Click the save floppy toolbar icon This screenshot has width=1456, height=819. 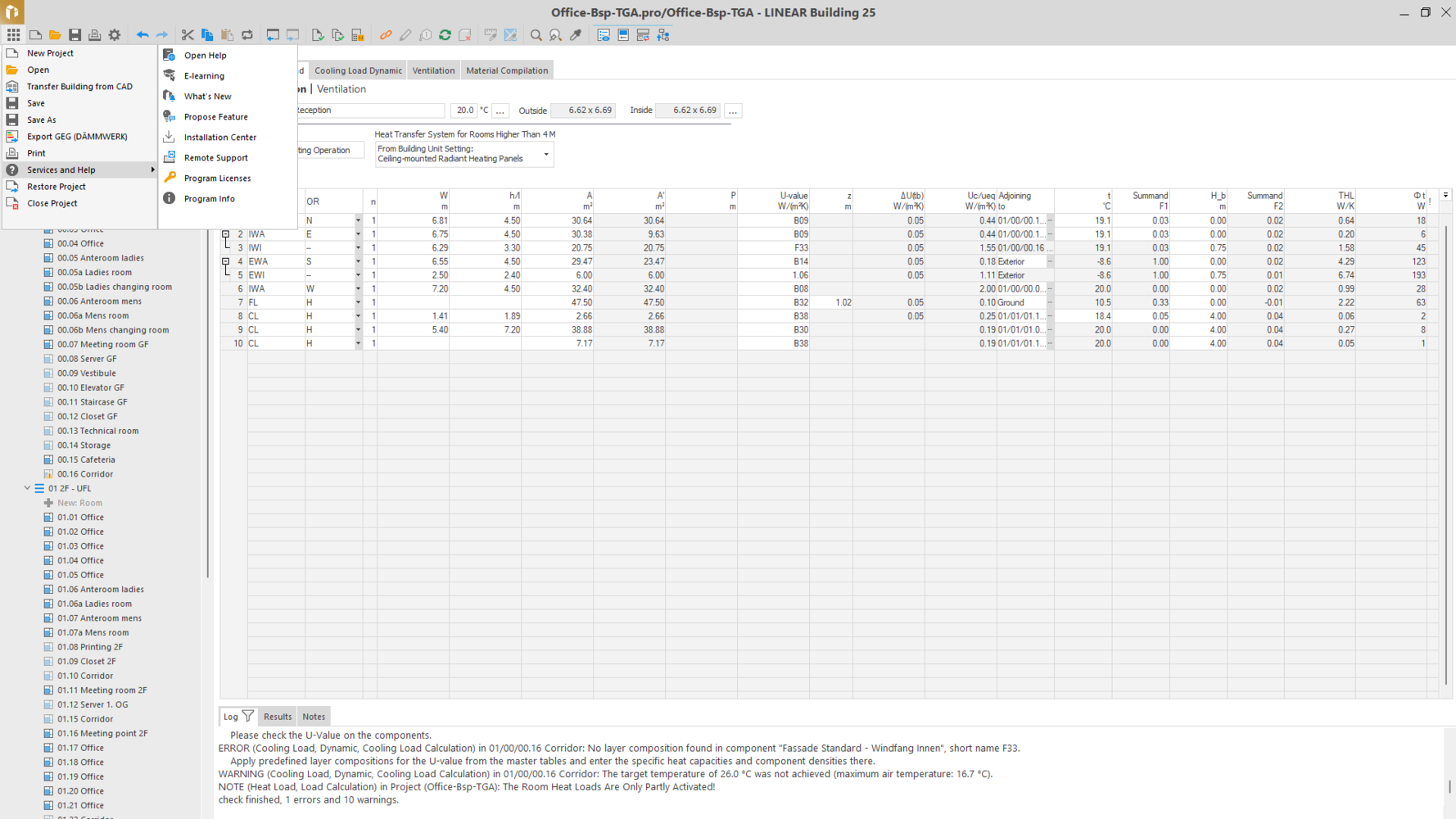pos(75,34)
